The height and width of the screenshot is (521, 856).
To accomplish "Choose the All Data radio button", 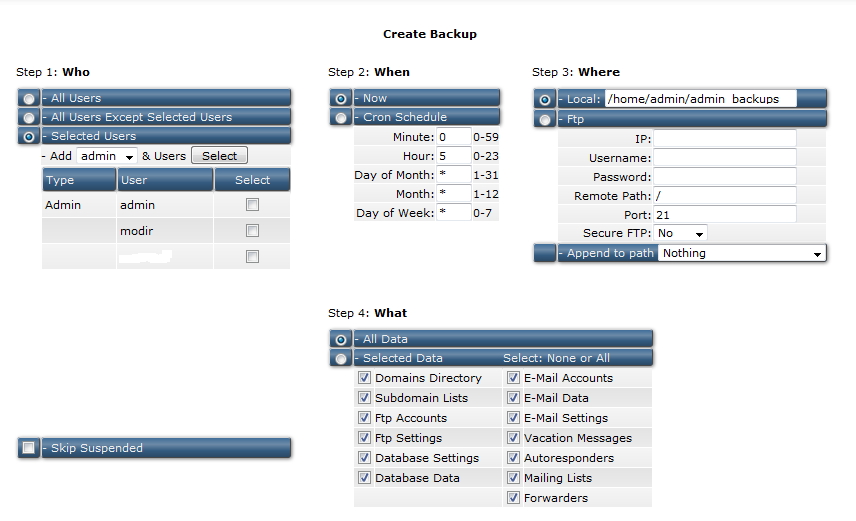I will click(342, 339).
